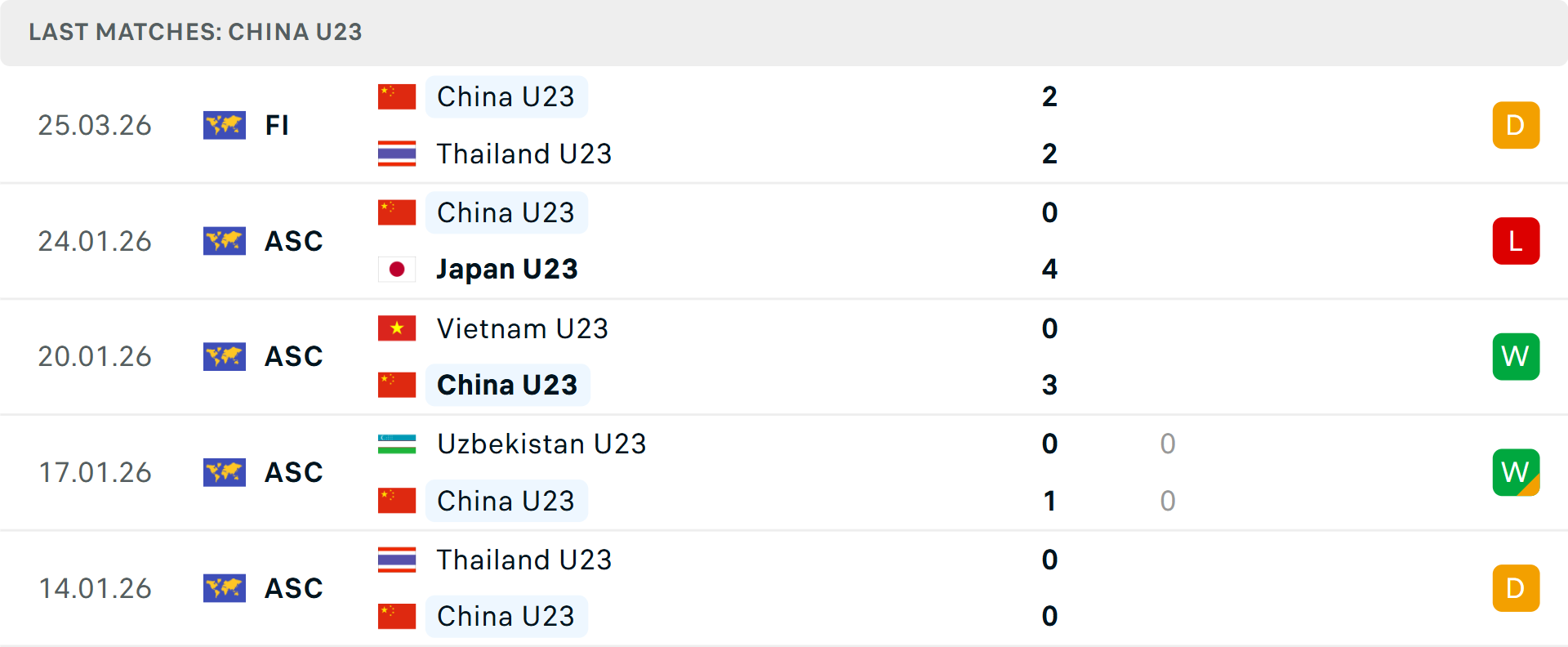The height and width of the screenshot is (647, 1568).
Task: Open the Japan U23 team link
Action: (x=507, y=269)
